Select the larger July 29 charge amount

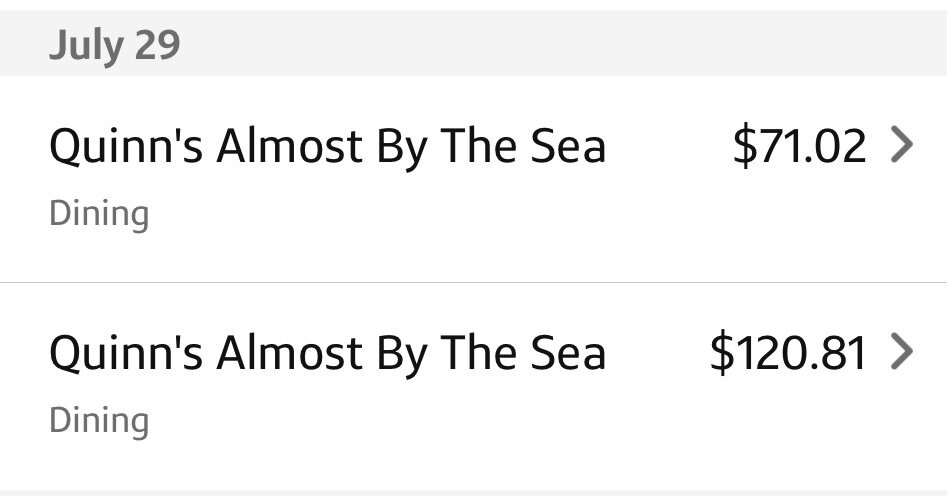787,353
